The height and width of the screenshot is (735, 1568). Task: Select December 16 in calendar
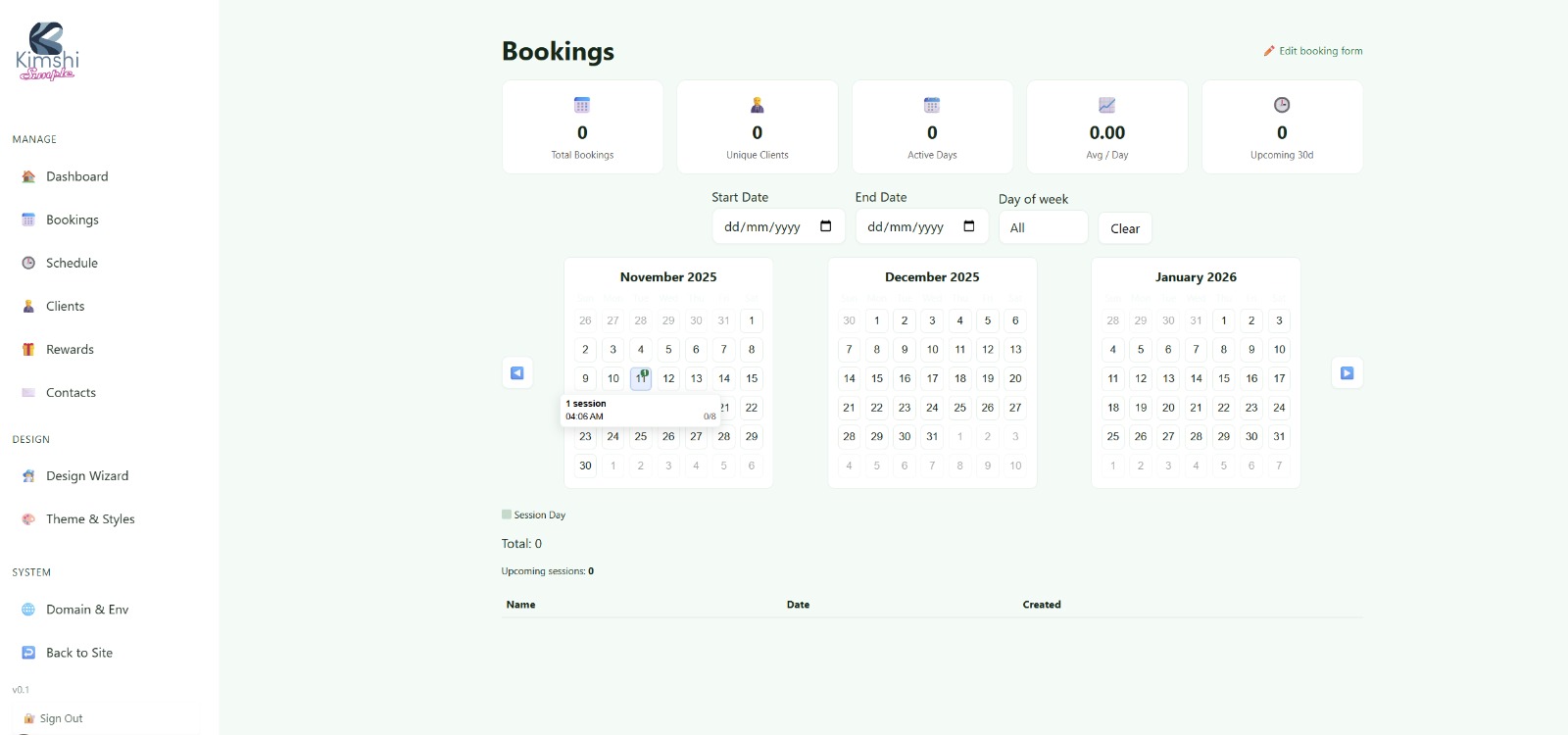[x=905, y=378]
